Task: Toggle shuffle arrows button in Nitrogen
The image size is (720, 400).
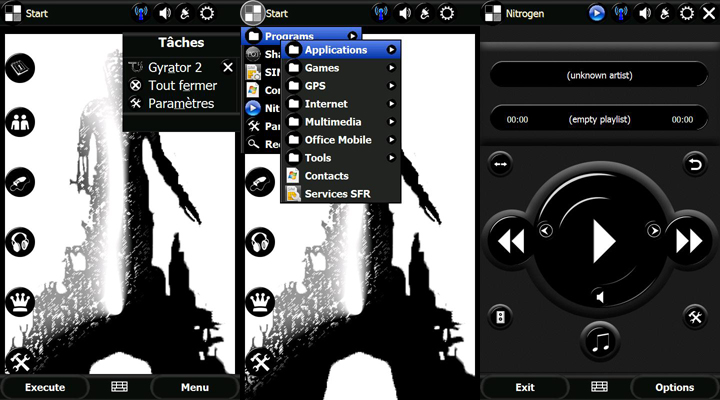Action: 501,164
